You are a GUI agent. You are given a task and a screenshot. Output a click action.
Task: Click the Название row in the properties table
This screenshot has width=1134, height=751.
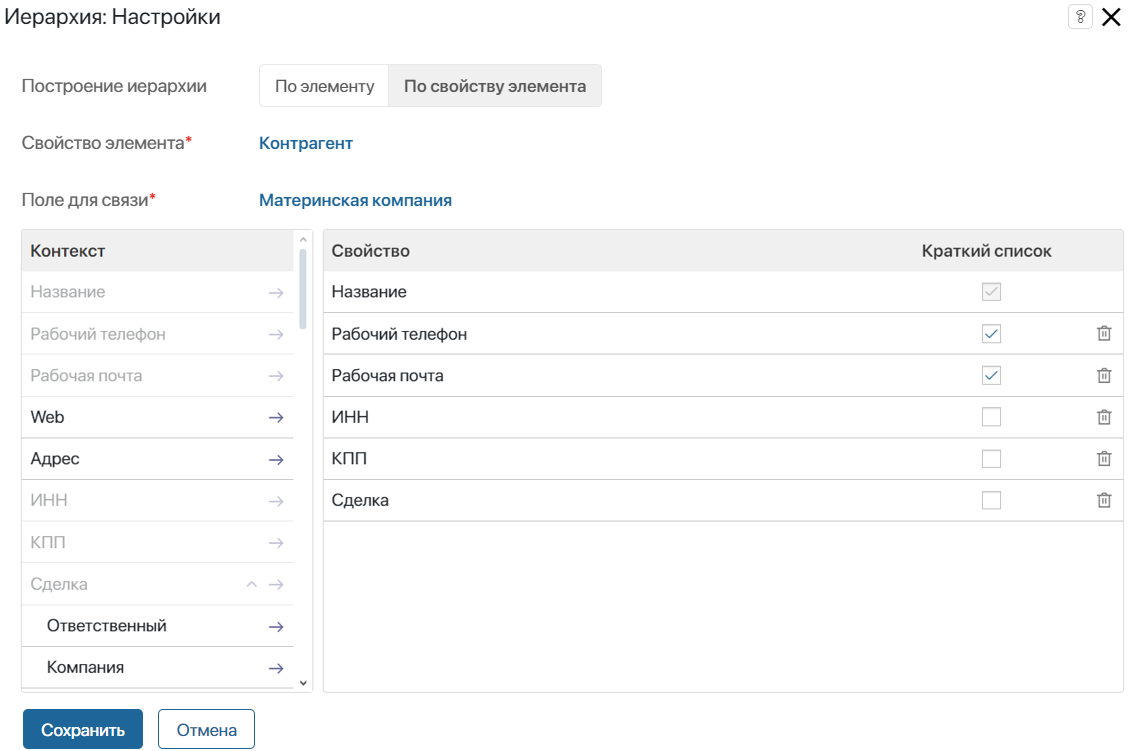point(723,292)
